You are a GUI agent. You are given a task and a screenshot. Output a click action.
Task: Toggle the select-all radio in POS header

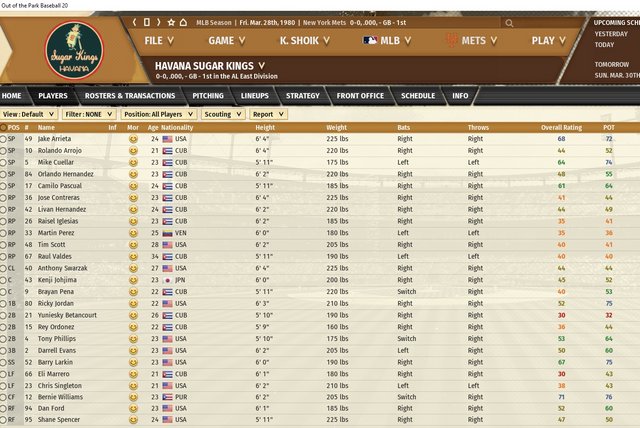coord(3,128)
